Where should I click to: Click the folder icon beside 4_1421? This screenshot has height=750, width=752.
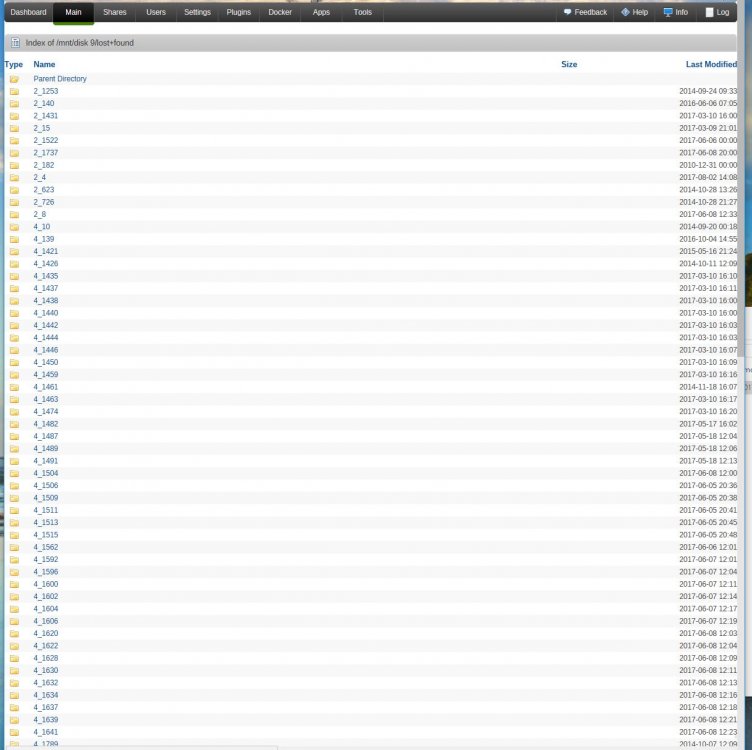[14, 252]
